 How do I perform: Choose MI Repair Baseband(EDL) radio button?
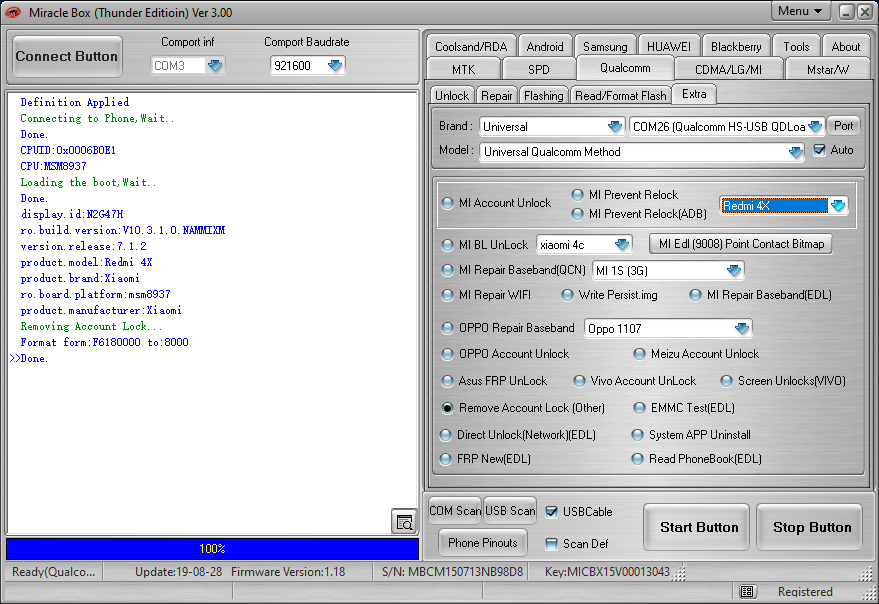[x=695, y=295]
